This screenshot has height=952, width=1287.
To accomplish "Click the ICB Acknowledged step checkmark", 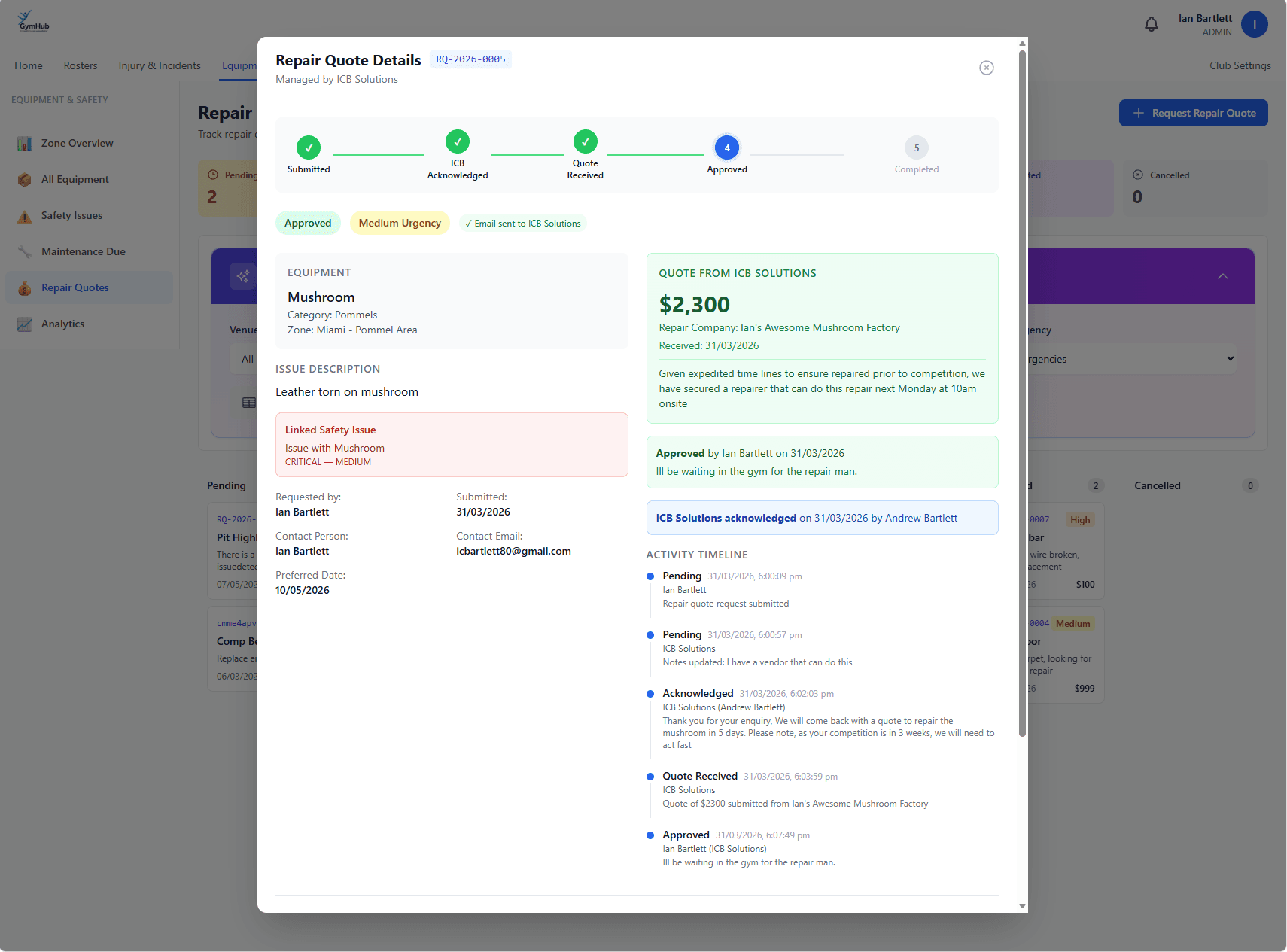I will click(458, 141).
